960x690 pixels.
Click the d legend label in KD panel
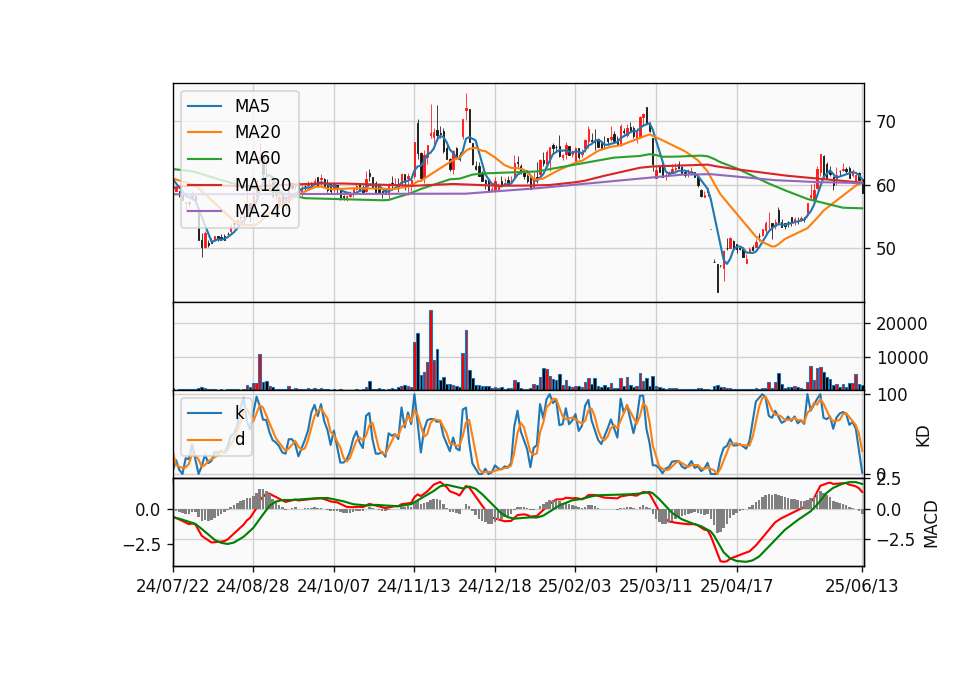coord(240,439)
